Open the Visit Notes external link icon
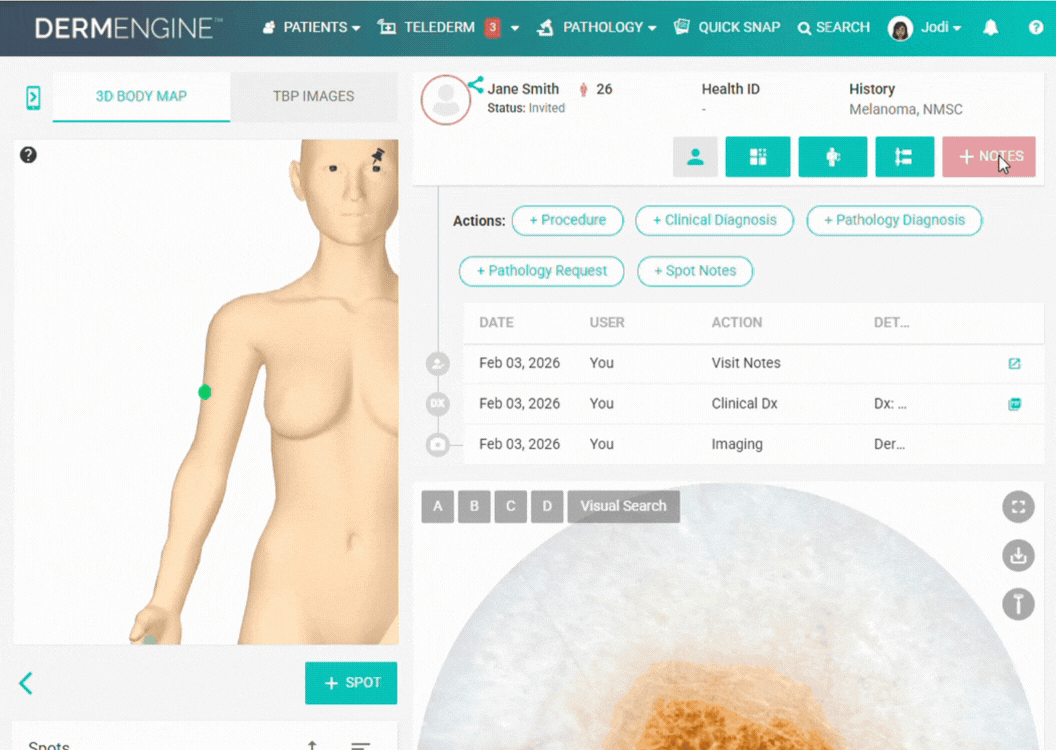This screenshot has height=750, width=1056. pos(1014,364)
